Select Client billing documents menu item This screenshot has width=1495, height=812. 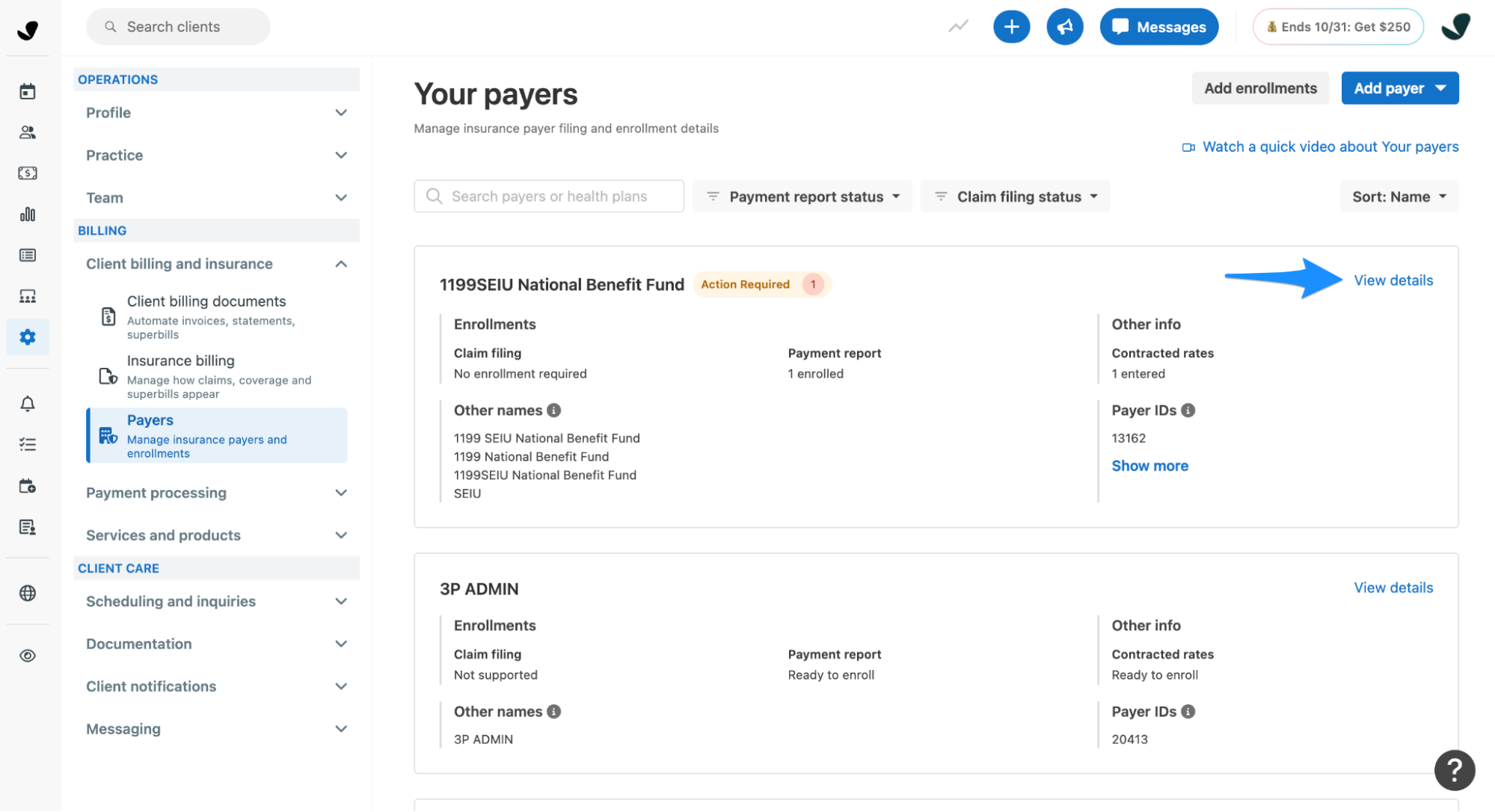(x=217, y=317)
